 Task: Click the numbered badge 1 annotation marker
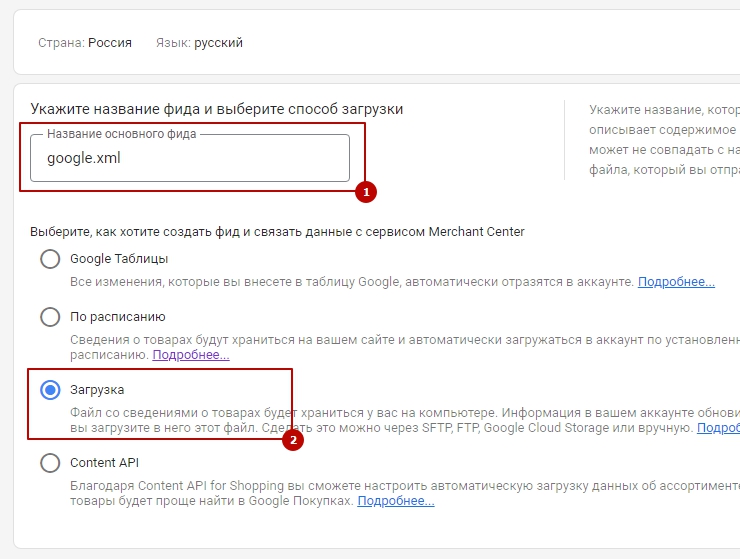point(365,191)
